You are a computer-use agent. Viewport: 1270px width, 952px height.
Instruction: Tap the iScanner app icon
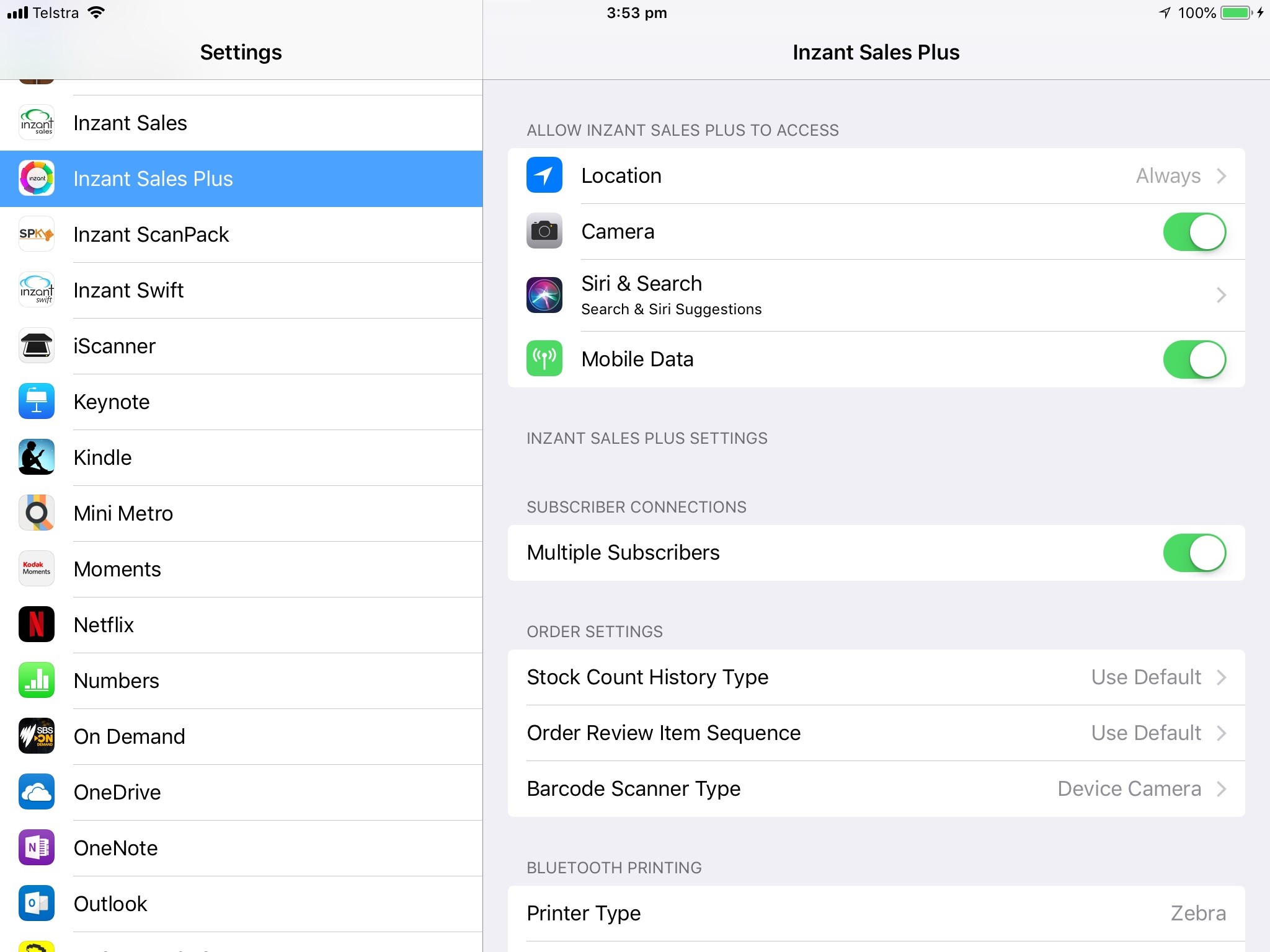[37, 346]
